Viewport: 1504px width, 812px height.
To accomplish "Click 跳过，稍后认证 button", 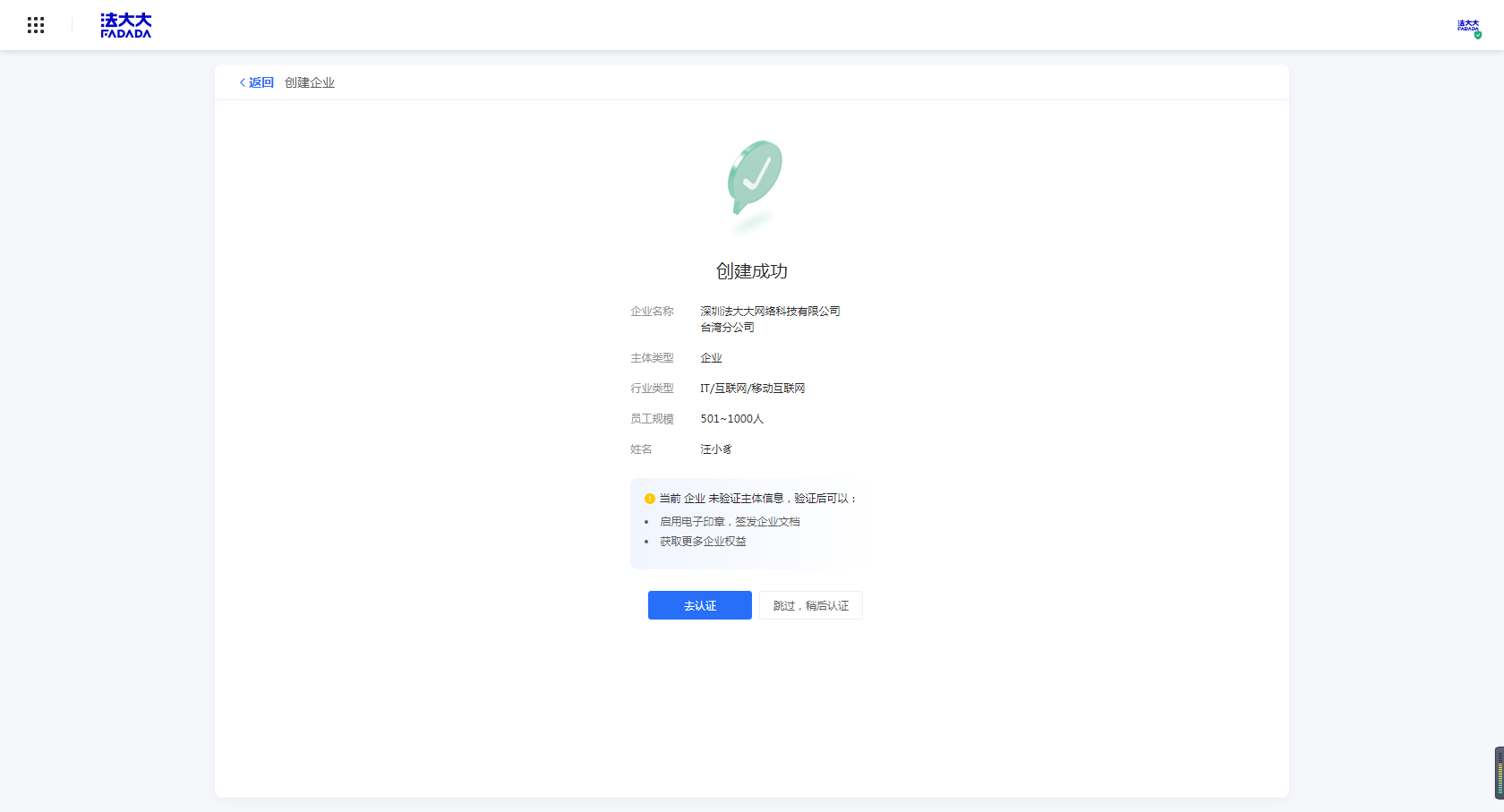I will (811, 605).
